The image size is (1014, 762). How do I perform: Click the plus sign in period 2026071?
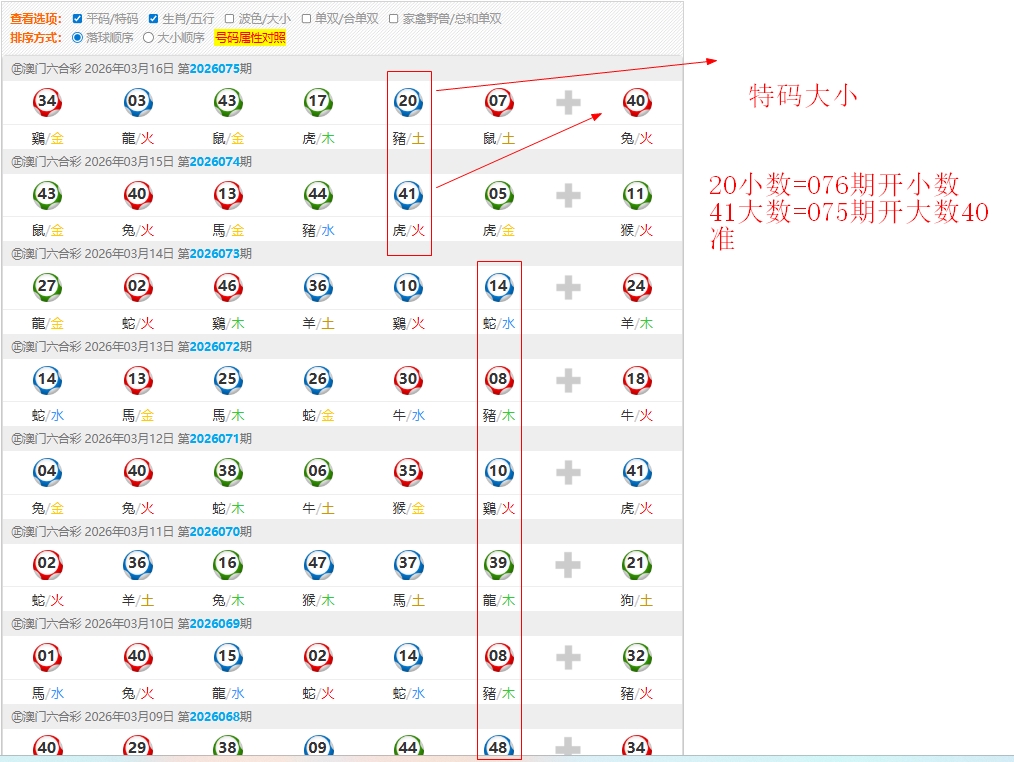pos(568,472)
